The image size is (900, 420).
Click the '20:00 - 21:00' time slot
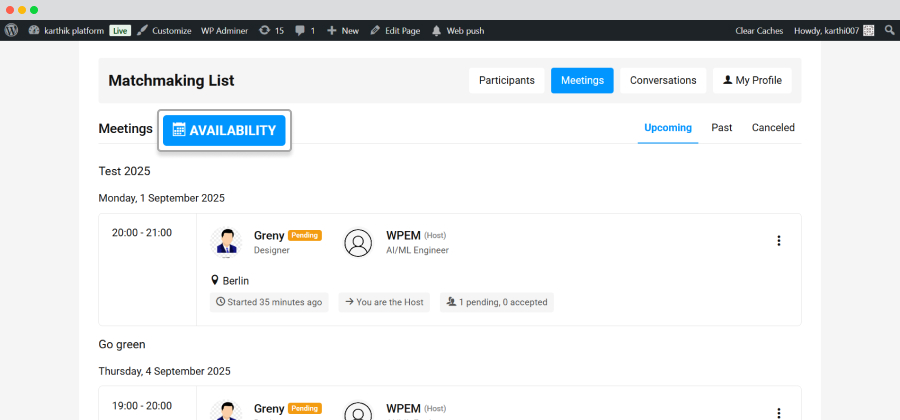(142, 232)
